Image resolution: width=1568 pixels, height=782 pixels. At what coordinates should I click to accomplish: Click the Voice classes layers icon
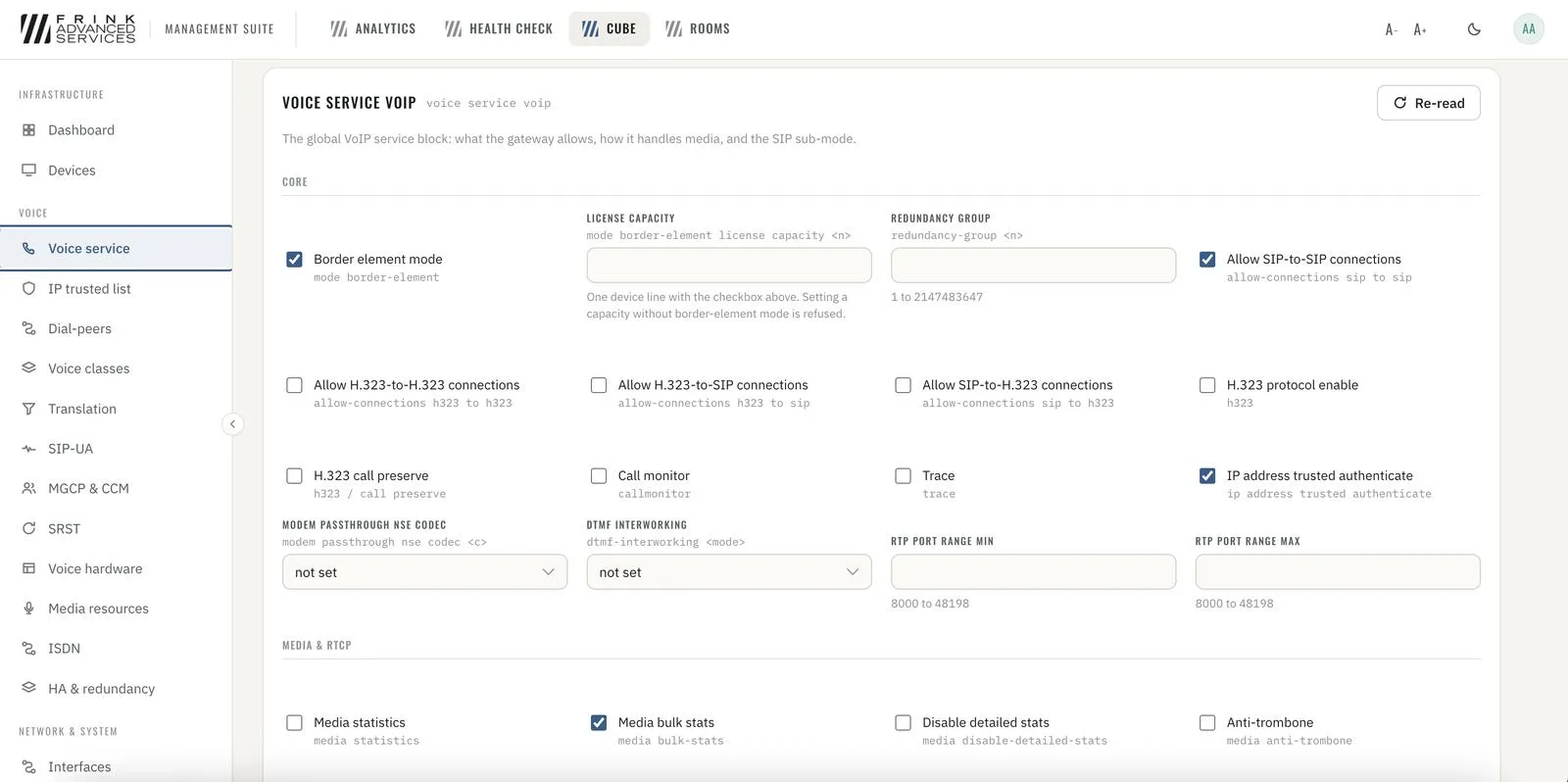pos(28,368)
